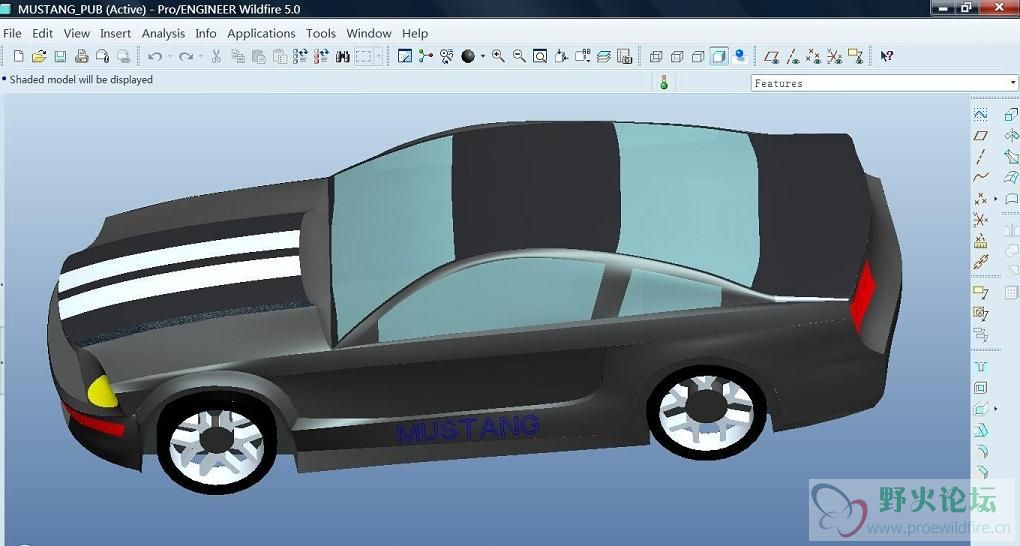1020x546 pixels.
Task: Click the Repaint screen icon
Action: pyautogui.click(x=405, y=57)
